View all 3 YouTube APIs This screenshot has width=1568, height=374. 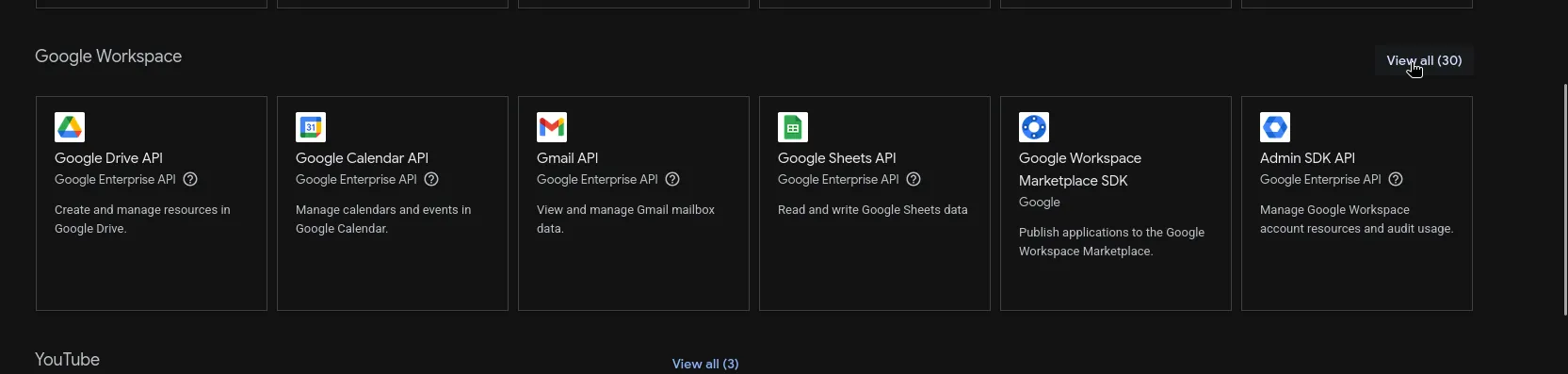[x=705, y=364]
